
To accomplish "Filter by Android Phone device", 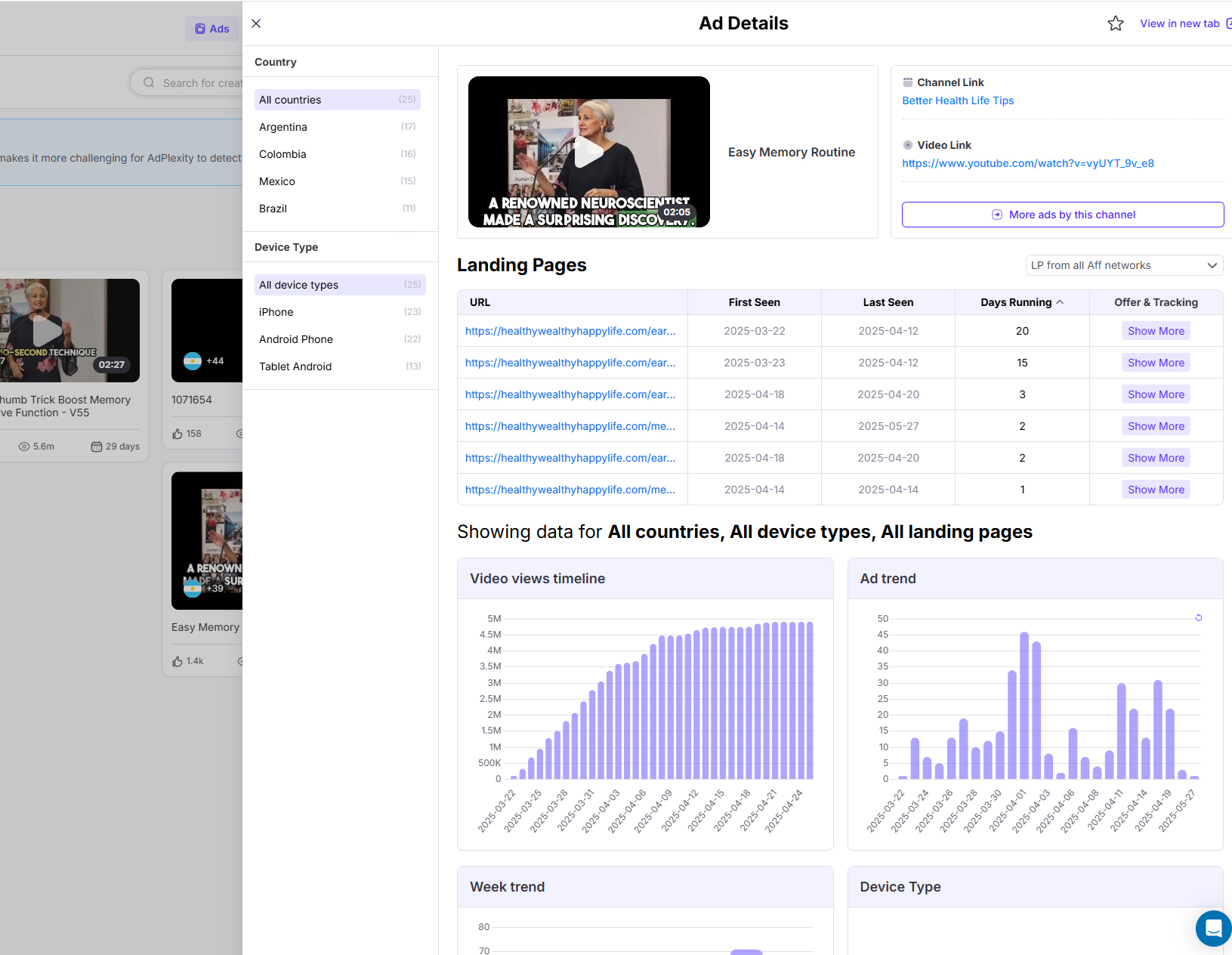I will tap(340, 339).
